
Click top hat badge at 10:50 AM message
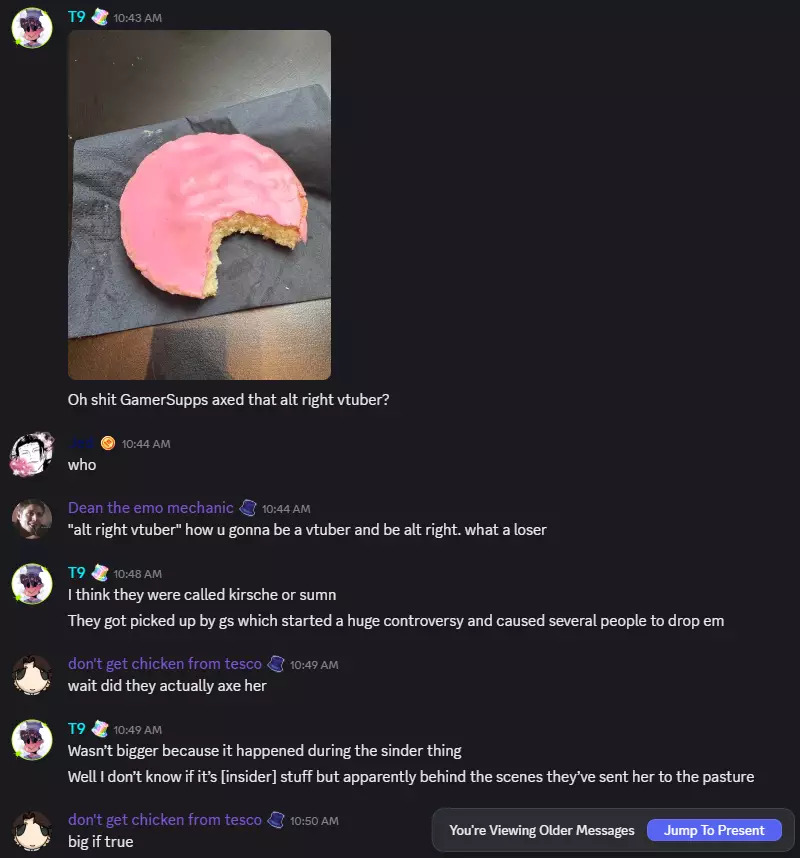[276, 820]
